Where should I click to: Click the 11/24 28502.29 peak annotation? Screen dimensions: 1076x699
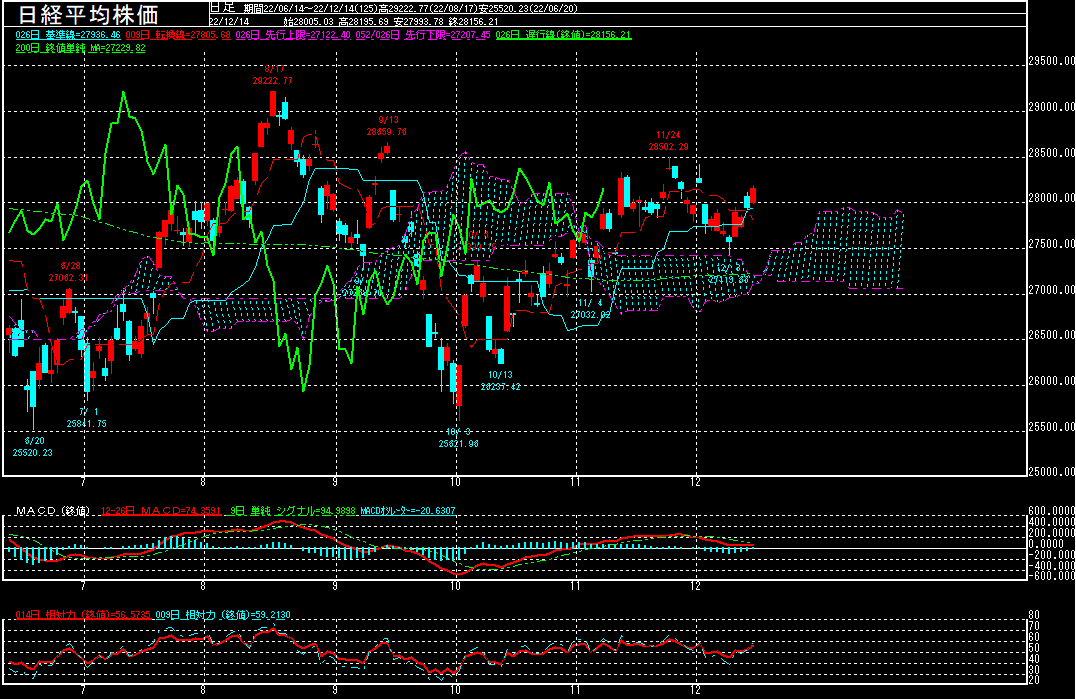[x=668, y=141]
